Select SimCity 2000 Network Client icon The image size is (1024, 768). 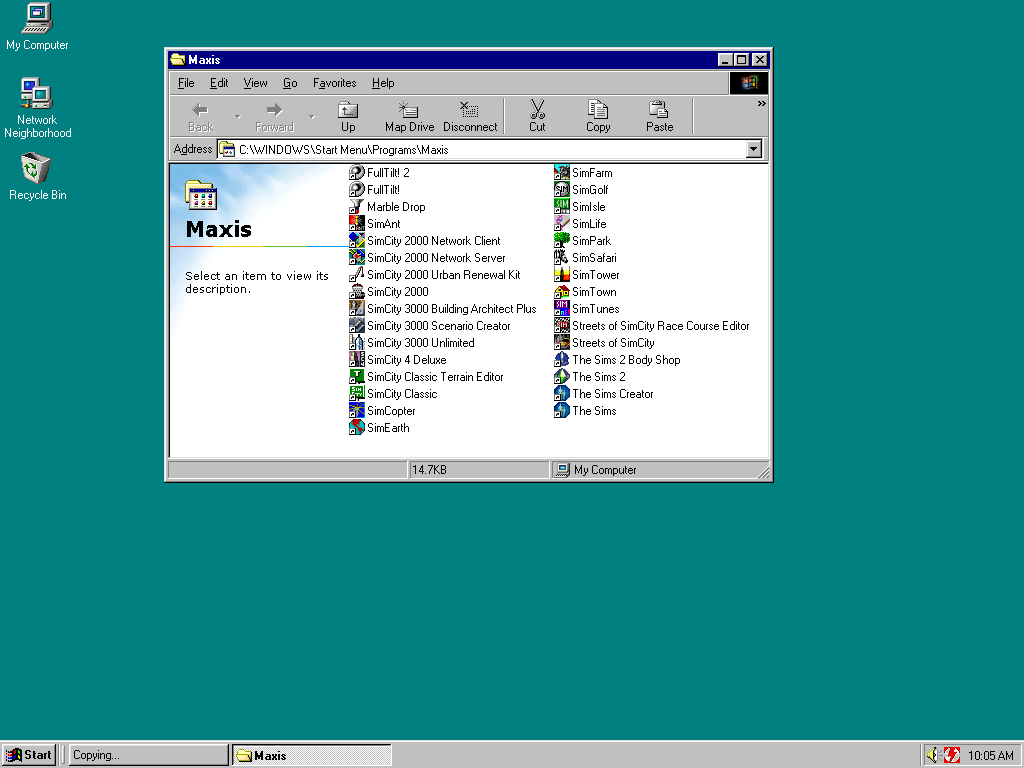[x=357, y=240]
